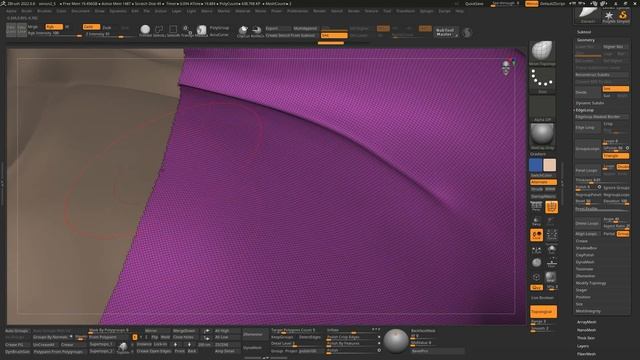The width and height of the screenshot is (640, 360).
Task: Open the Brush menu
Action: (x=27, y=11)
